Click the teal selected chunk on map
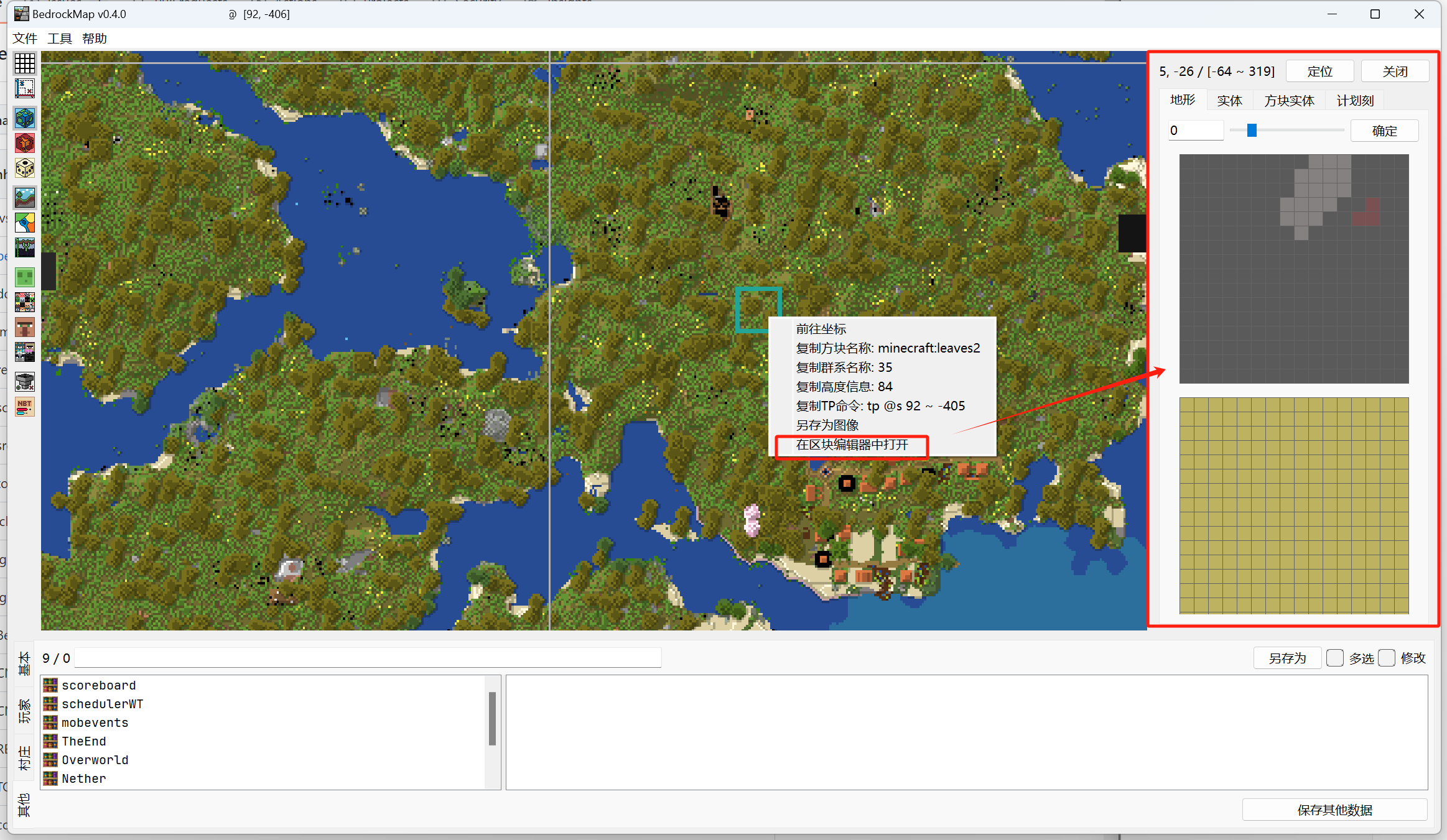1447x840 pixels. pyautogui.click(x=758, y=310)
